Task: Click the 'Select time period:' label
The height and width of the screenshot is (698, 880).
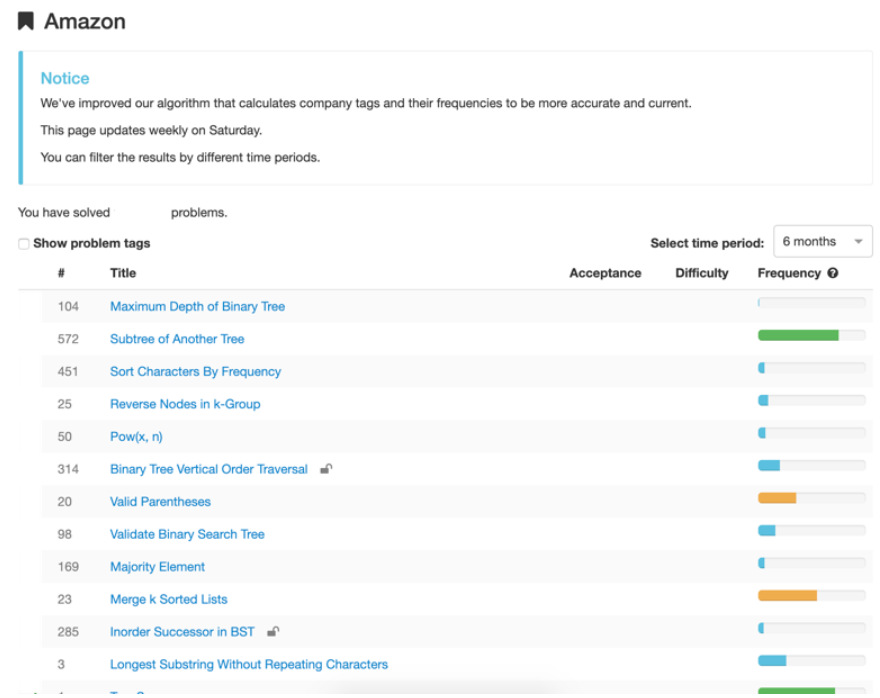Action: coord(707,243)
